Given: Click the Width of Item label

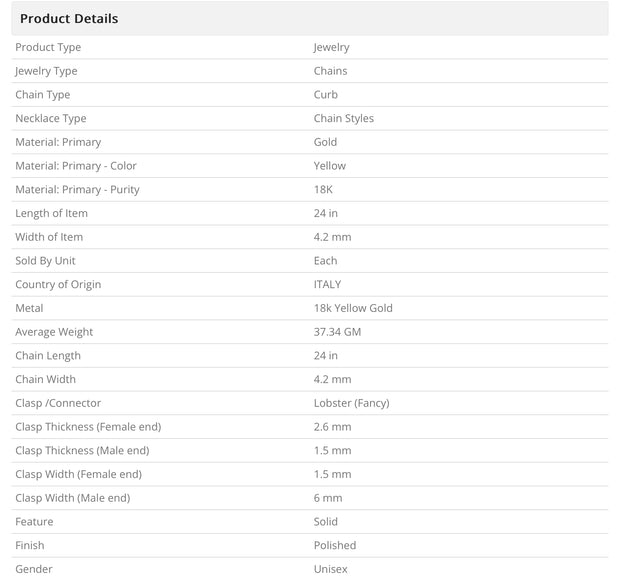Looking at the screenshot, I should pos(49,237).
